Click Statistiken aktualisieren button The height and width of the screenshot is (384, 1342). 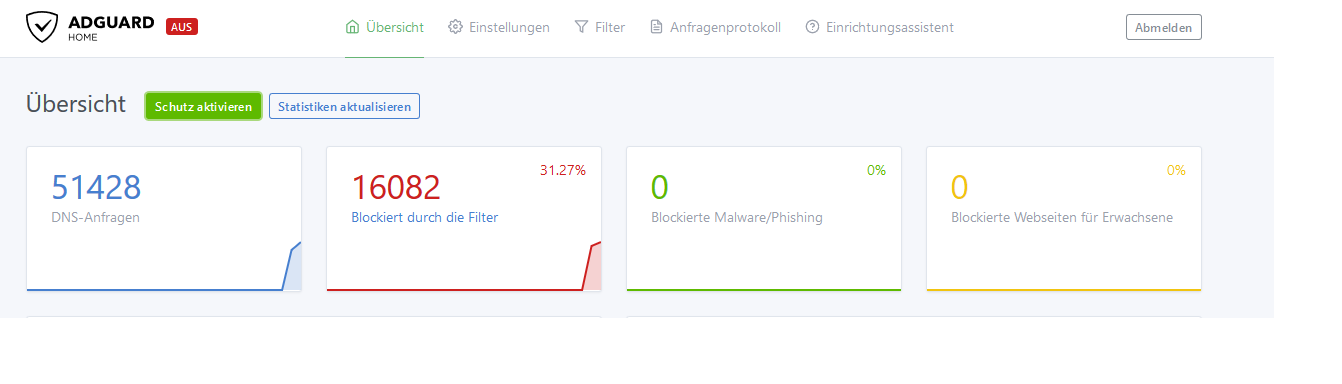tap(344, 106)
